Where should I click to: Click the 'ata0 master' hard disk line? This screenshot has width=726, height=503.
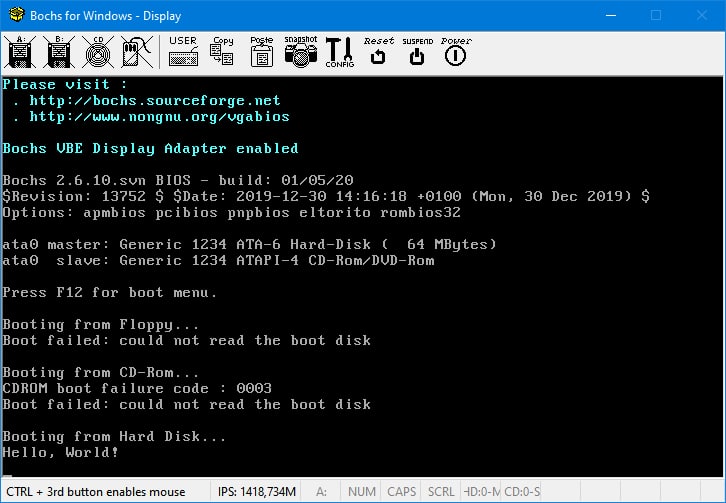coord(250,244)
